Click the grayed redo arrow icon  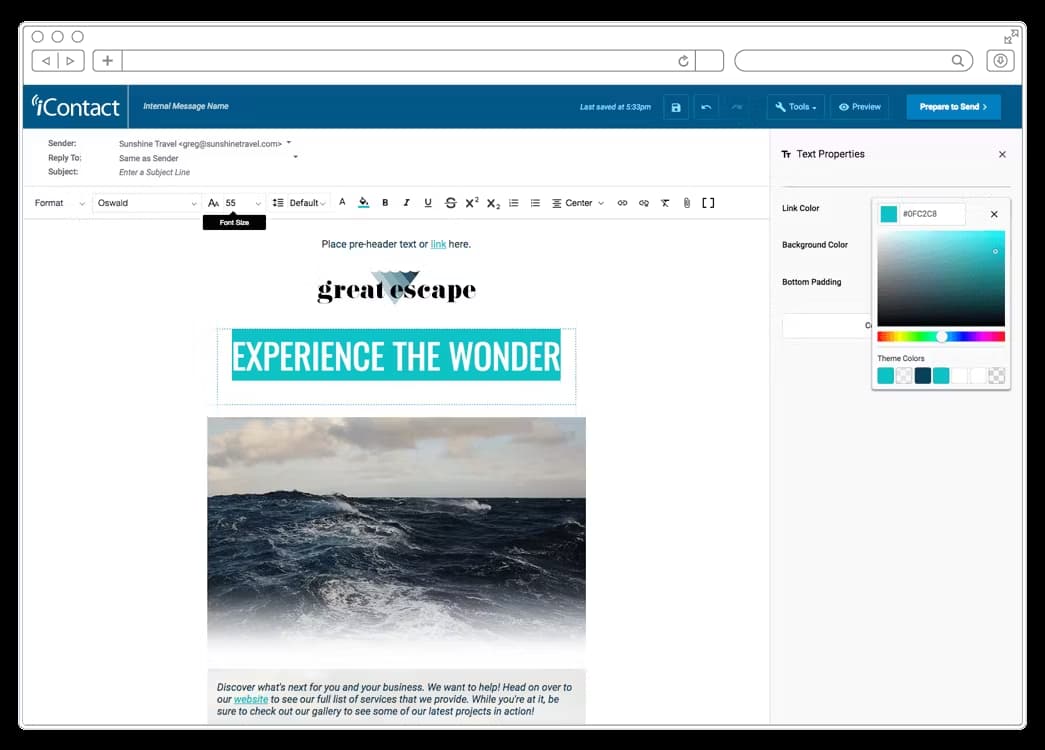pos(736,107)
